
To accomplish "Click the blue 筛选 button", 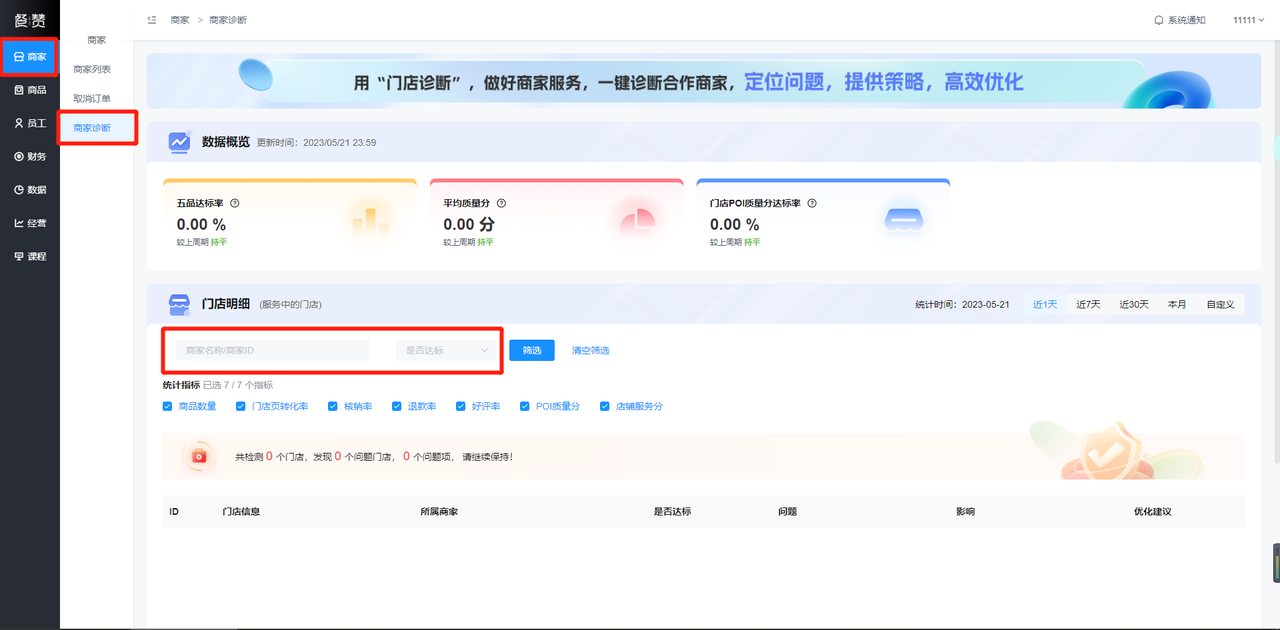I will click(x=532, y=350).
